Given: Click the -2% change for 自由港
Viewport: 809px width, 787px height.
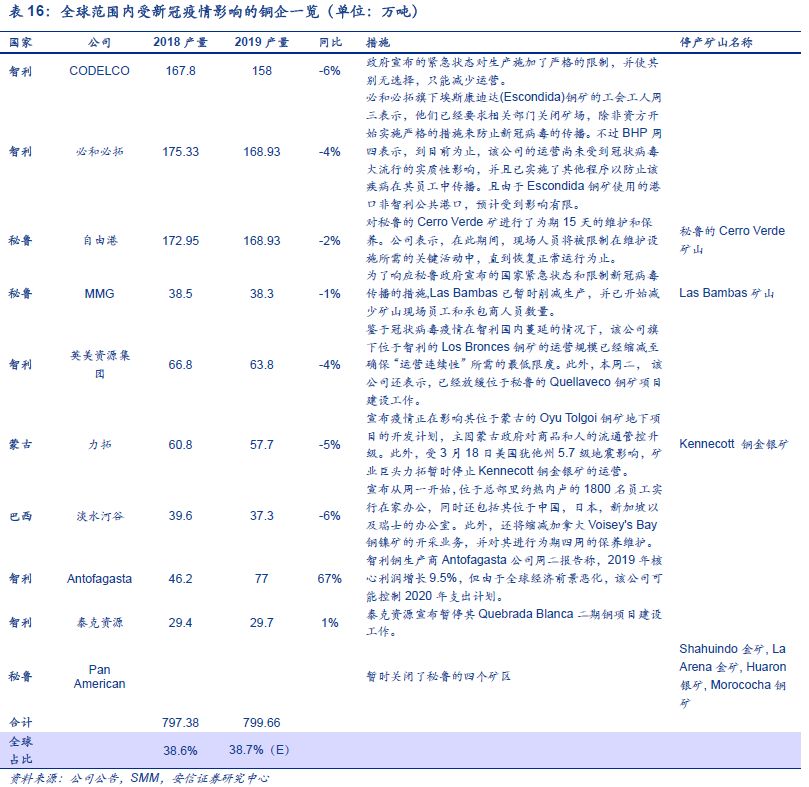Looking at the screenshot, I should [329, 240].
